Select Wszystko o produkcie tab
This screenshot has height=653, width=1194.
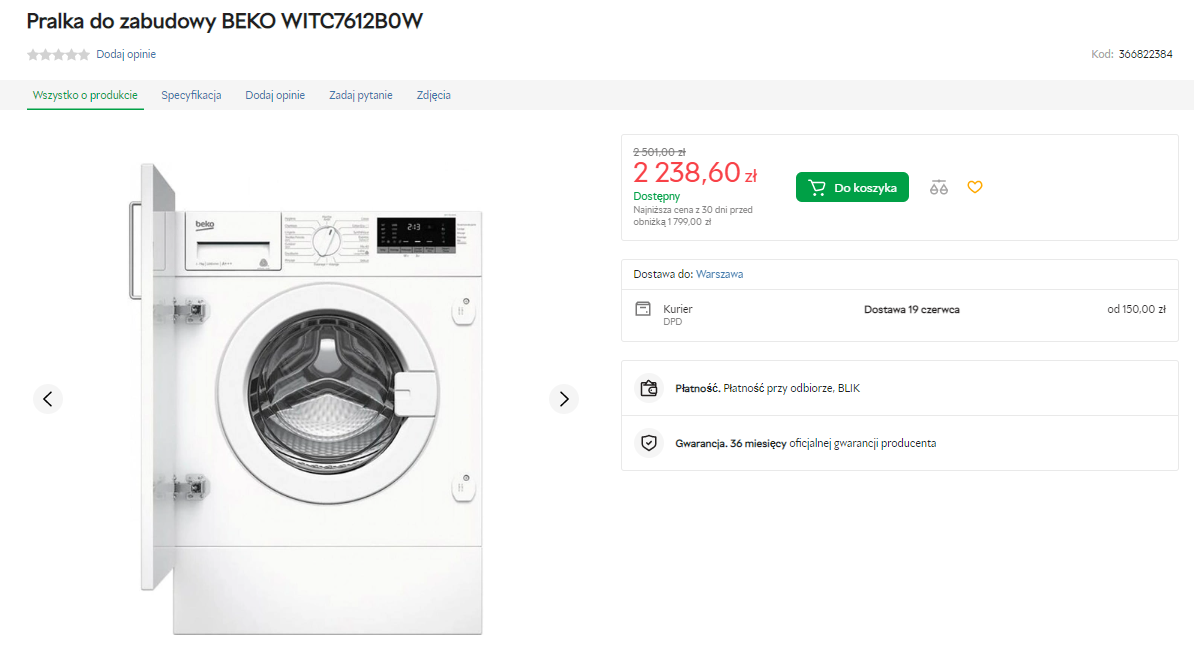pos(85,95)
